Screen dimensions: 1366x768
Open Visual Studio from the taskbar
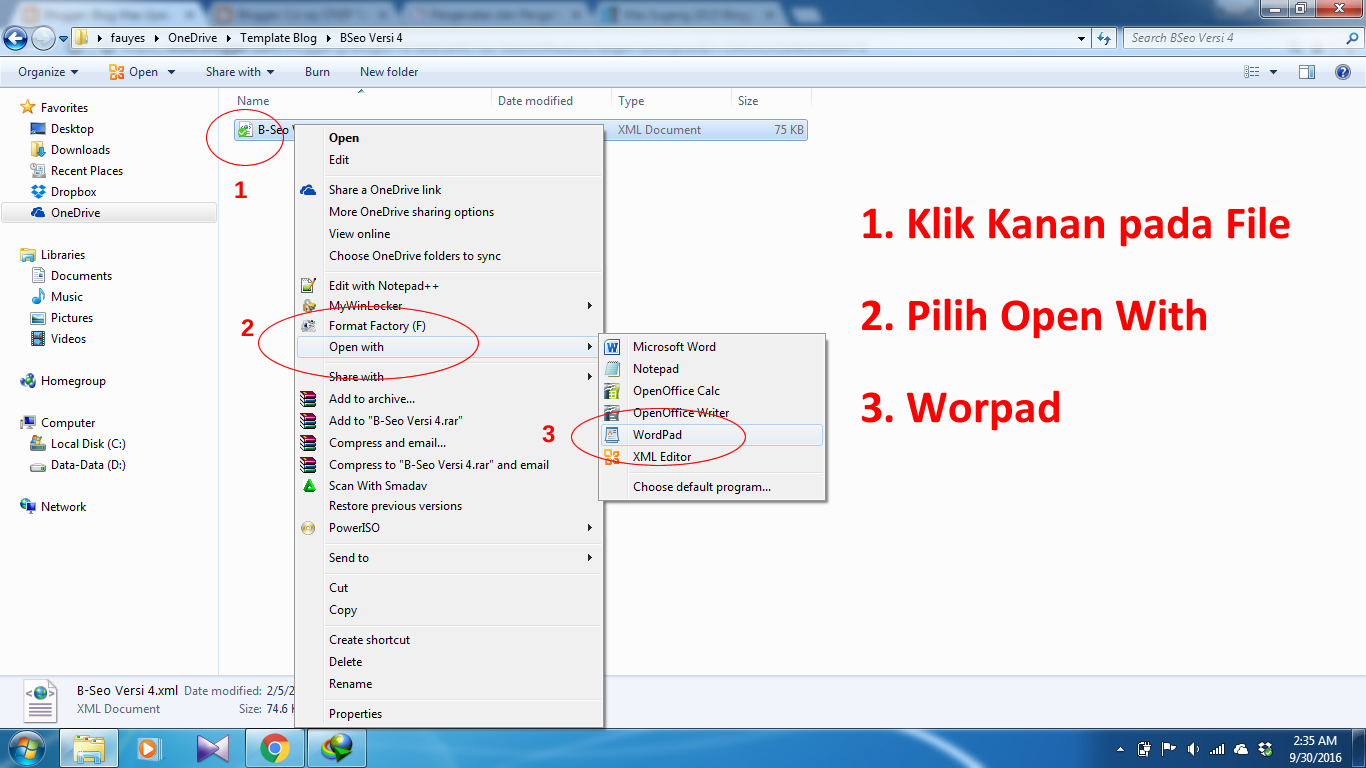[213, 748]
